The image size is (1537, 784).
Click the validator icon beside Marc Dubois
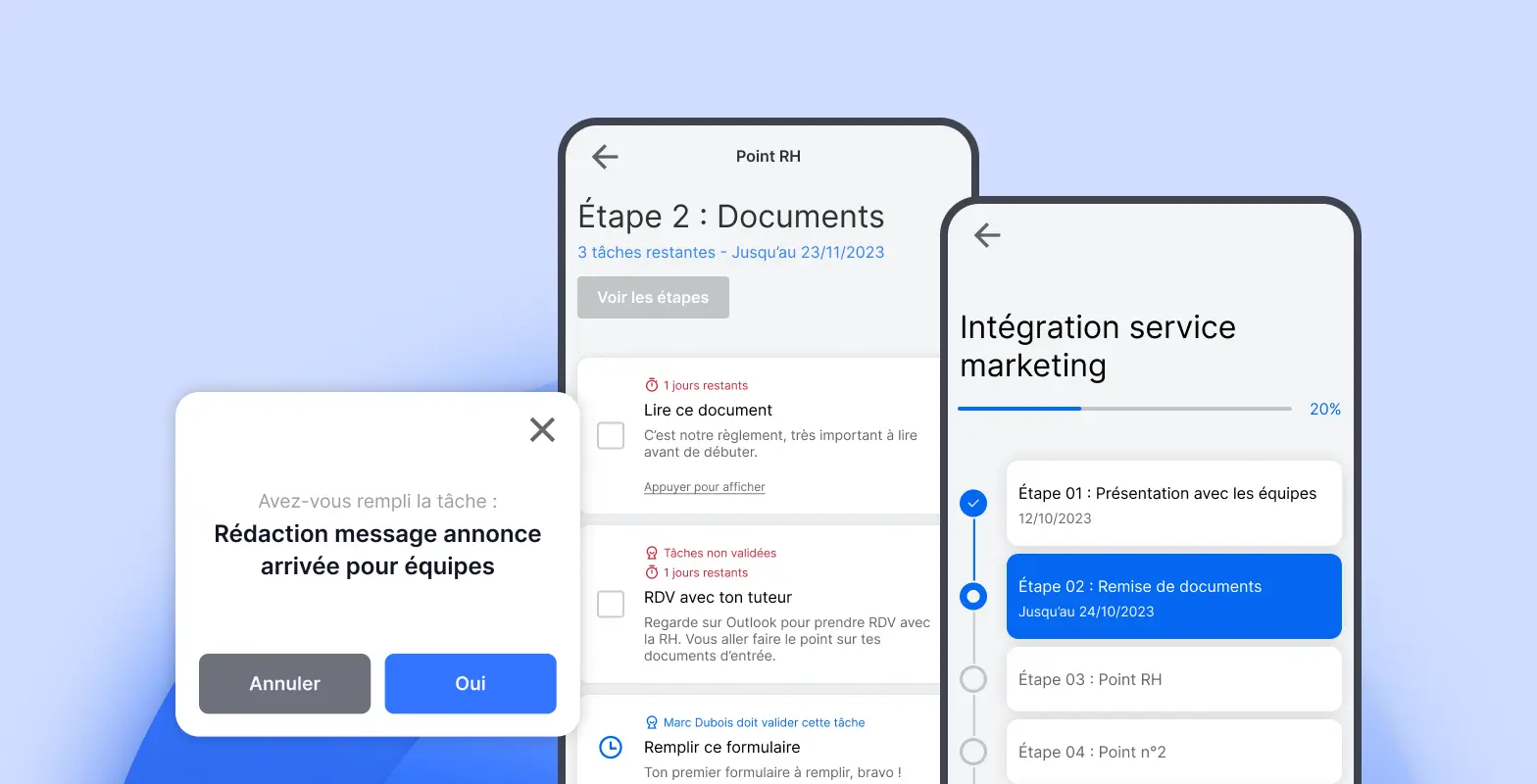click(651, 722)
